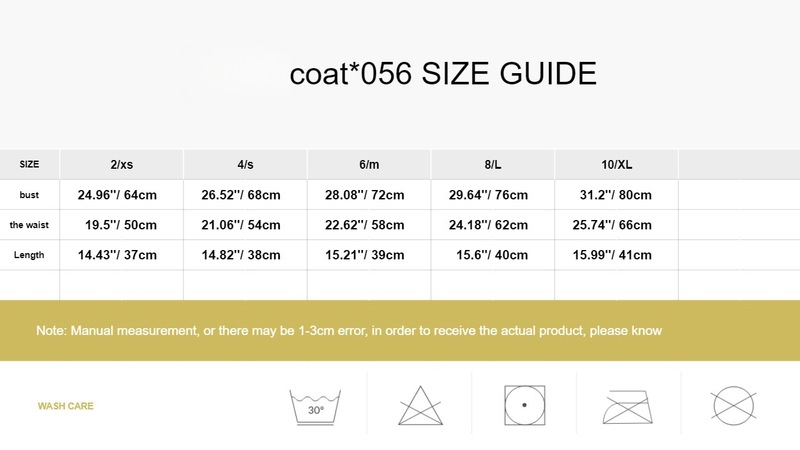Select the 4/s size column header
Image resolution: width=800 pixels, height=450 pixels.
coord(245,164)
